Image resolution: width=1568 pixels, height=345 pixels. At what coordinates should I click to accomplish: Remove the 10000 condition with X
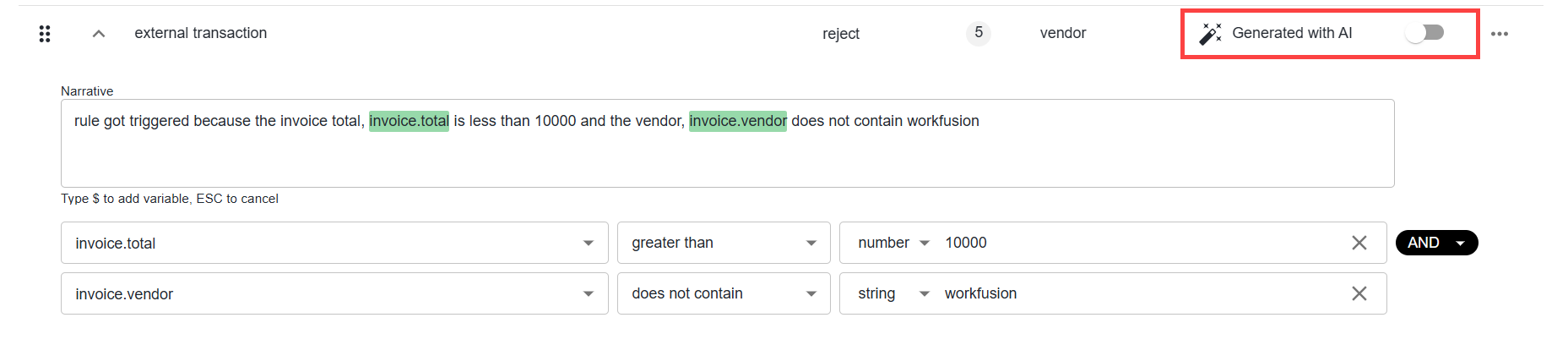coord(1359,244)
